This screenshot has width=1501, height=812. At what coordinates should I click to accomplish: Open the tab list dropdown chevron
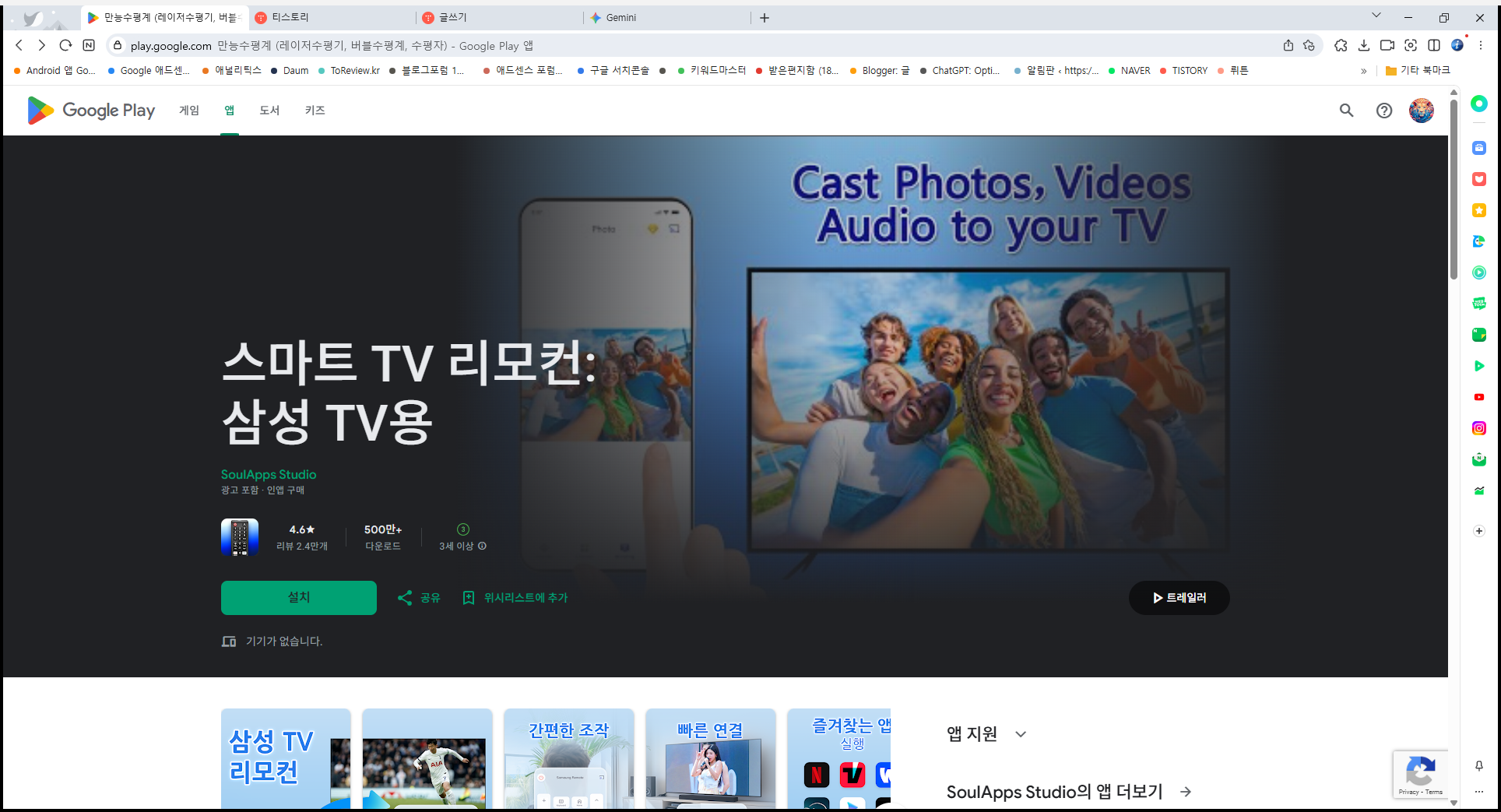pos(1376,15)
